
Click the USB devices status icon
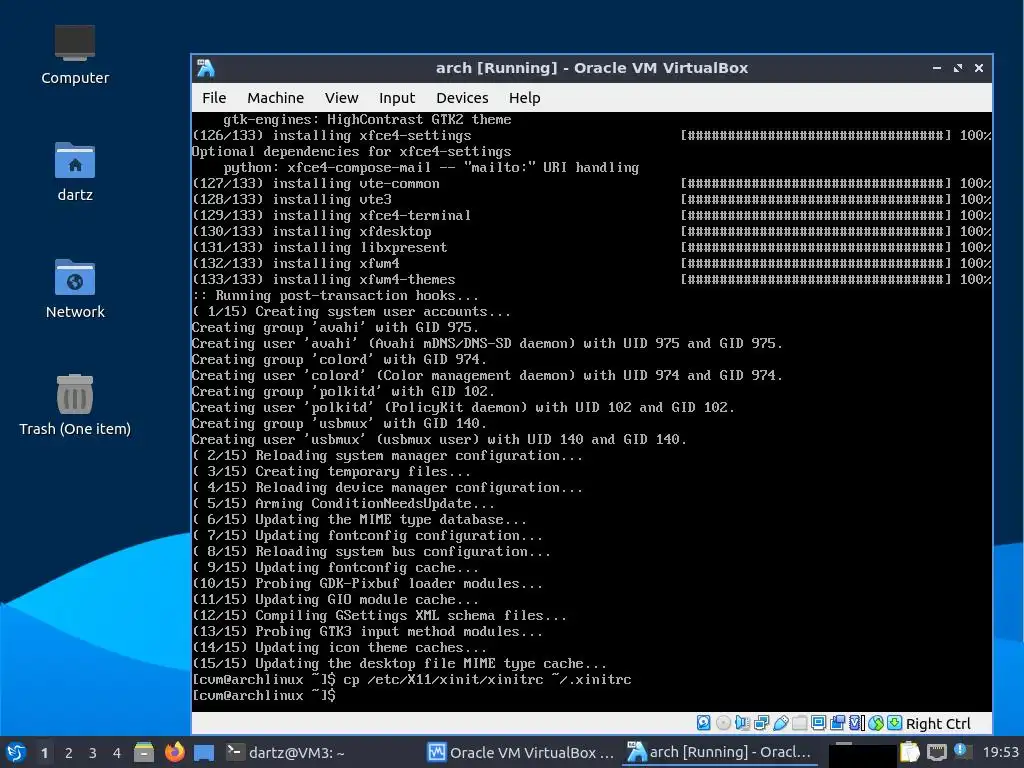(780, 723)
